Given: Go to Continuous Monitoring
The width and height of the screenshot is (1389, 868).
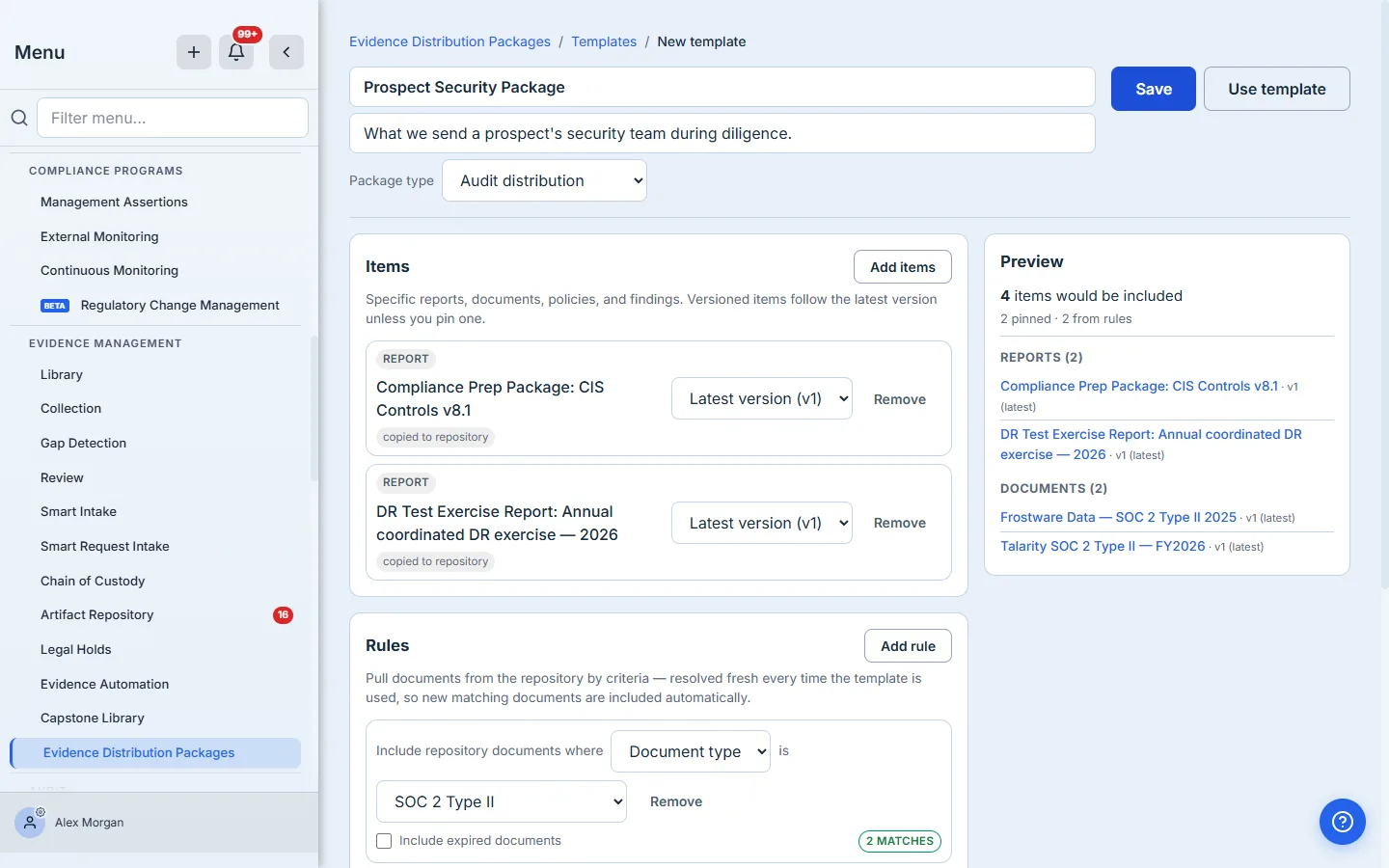Looking at the screenshot, I should (109, 271).
